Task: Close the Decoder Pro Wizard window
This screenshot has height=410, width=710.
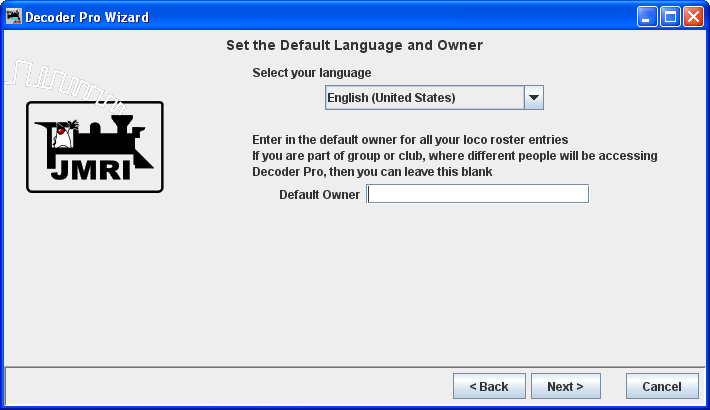Action: (x=693, y=17)
